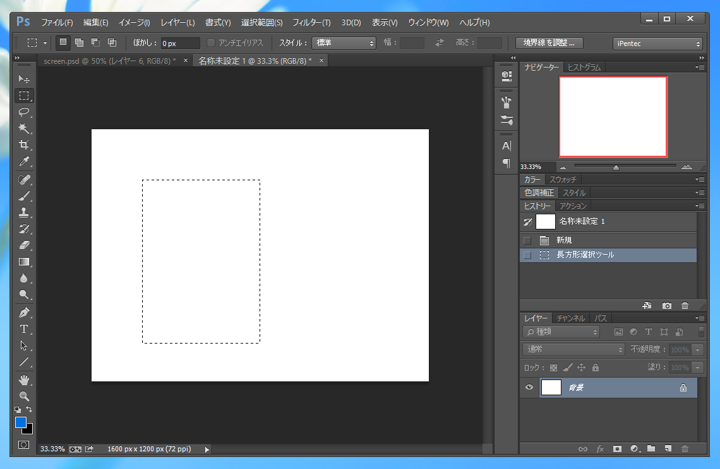Viewport: 720px width, 469px height.
Task: Open the tool preset picker arrow
Action: point(45,43)
